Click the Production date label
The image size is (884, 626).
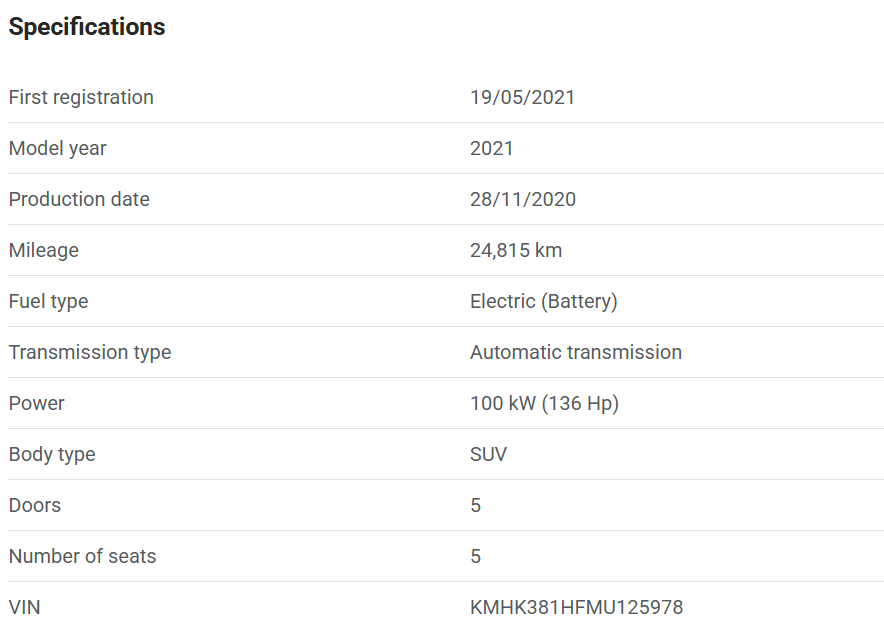coord(79,199)
